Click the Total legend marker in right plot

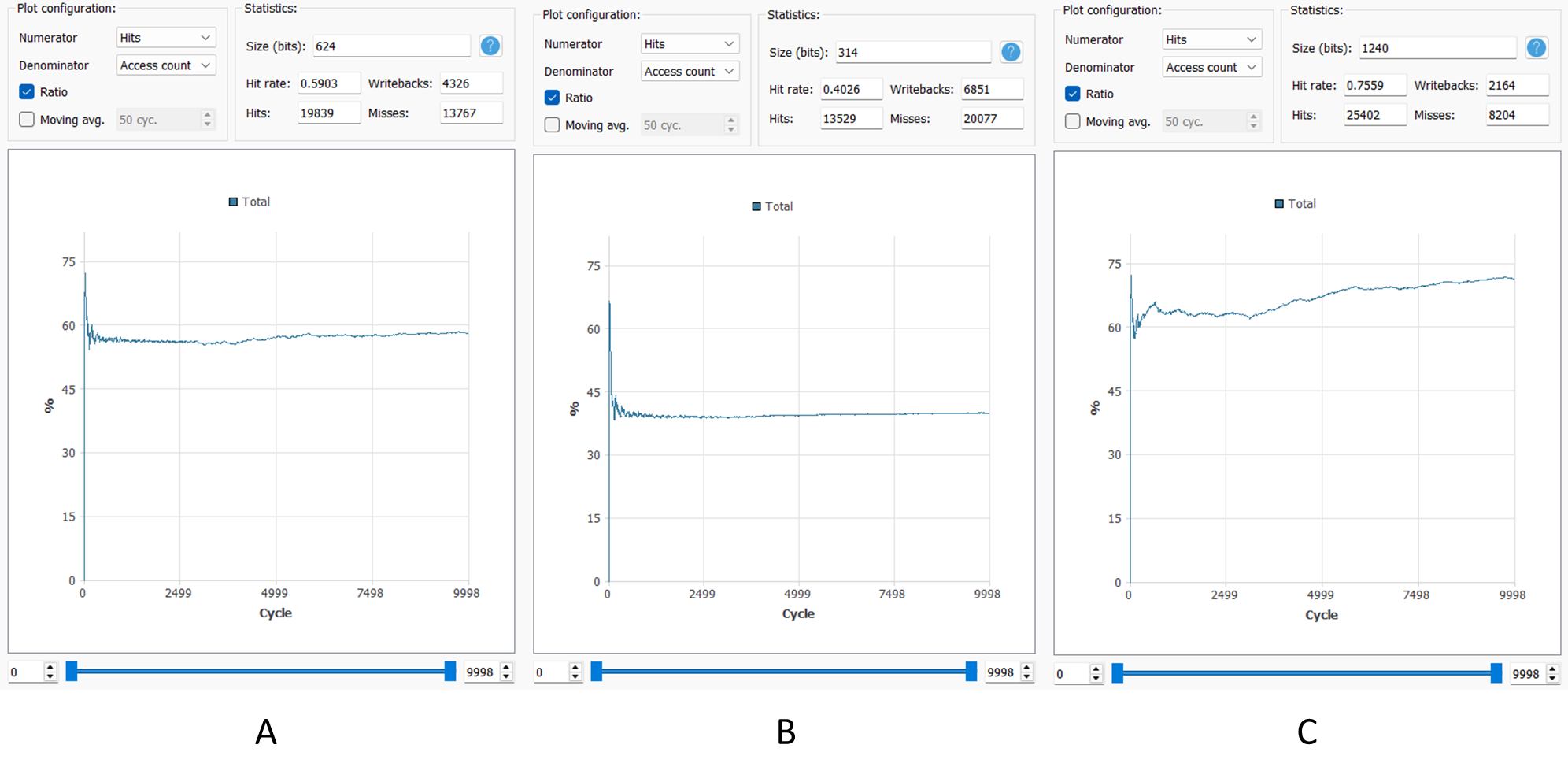(x=1279, y=204)
